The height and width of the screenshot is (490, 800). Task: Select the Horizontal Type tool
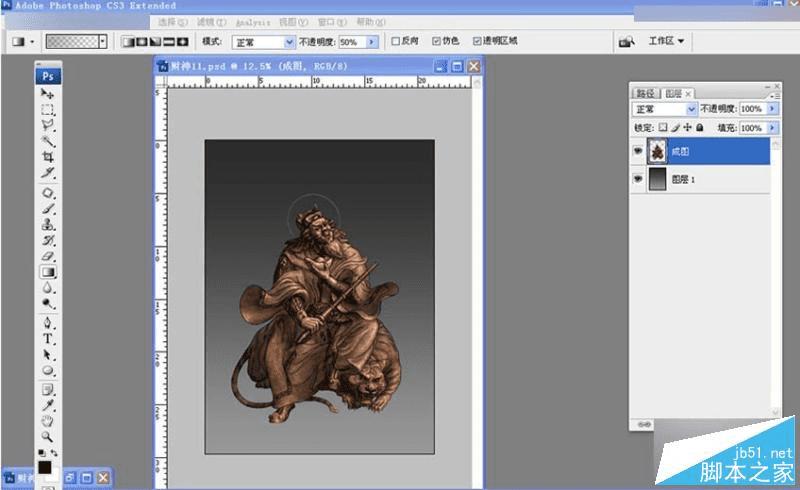(x=48, y=339)
